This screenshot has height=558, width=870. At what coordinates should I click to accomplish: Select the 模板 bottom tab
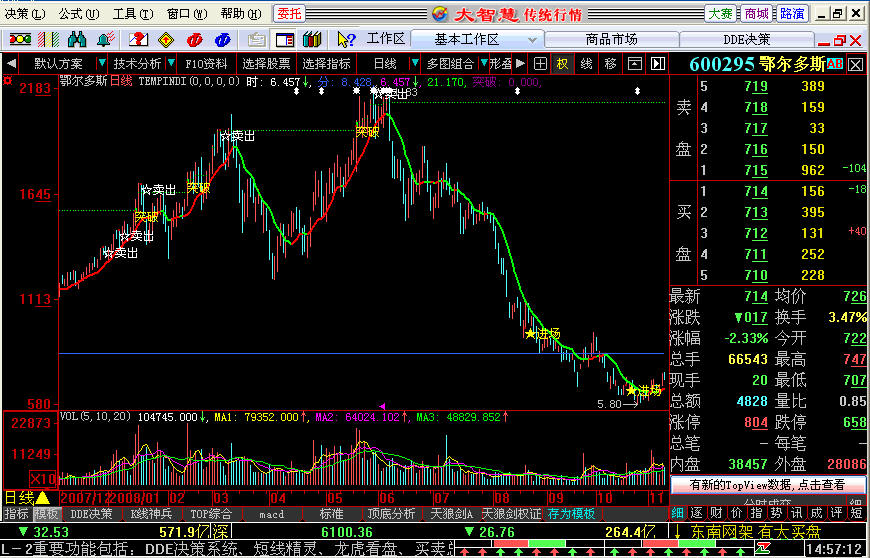tap(45, 514)
